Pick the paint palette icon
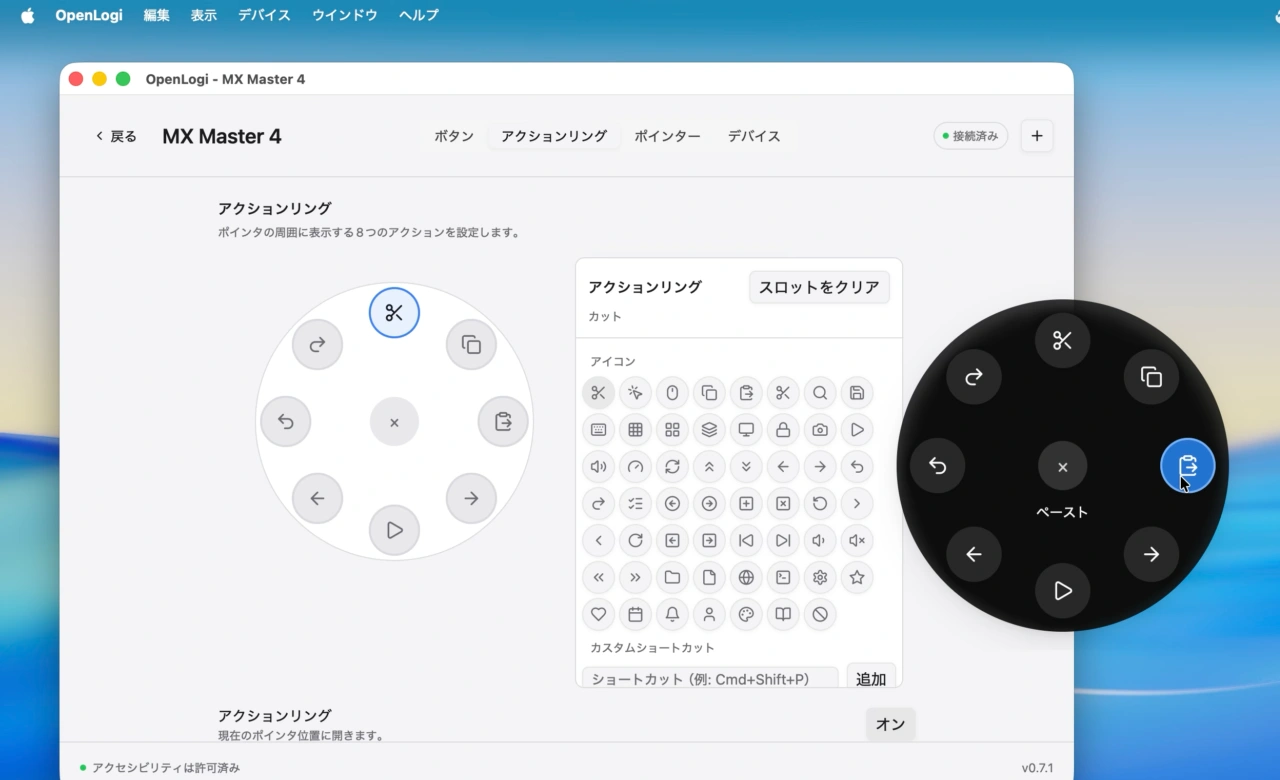This screenshot has height=780, width=1280. (746, 615)
